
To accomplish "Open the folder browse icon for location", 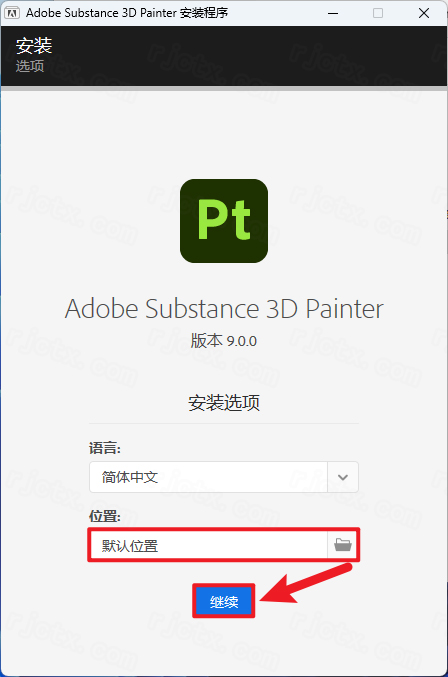I will click(343, 545).
